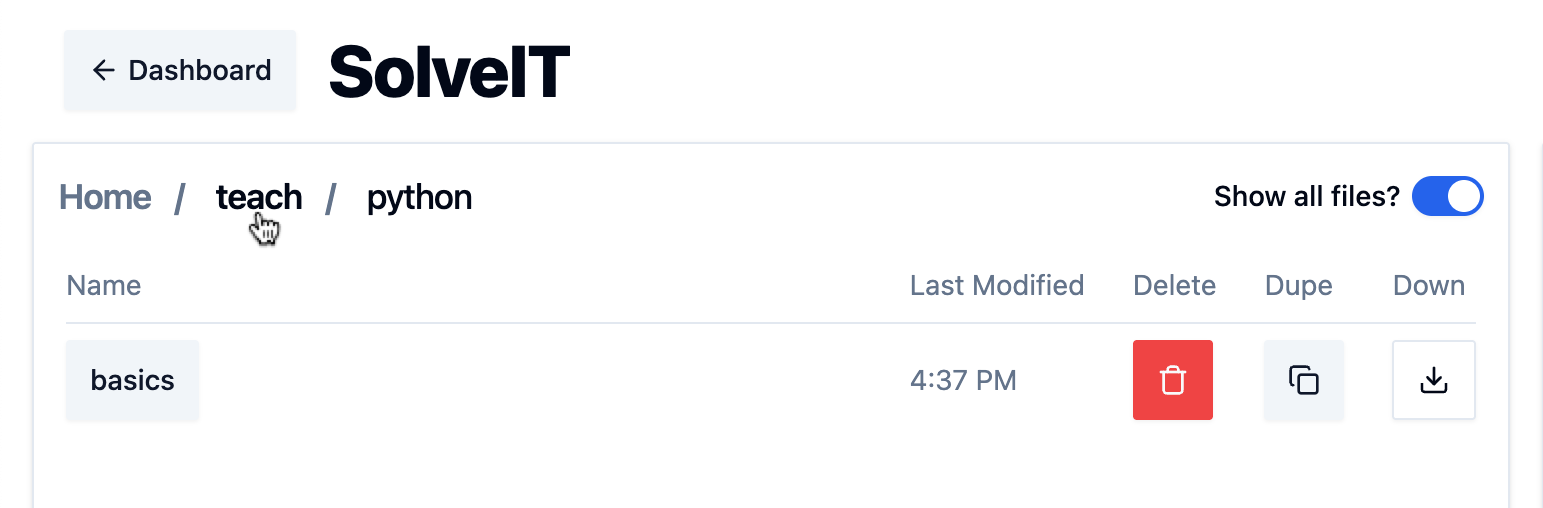
Task: Click the Down column header
Action: (1428, 286)
